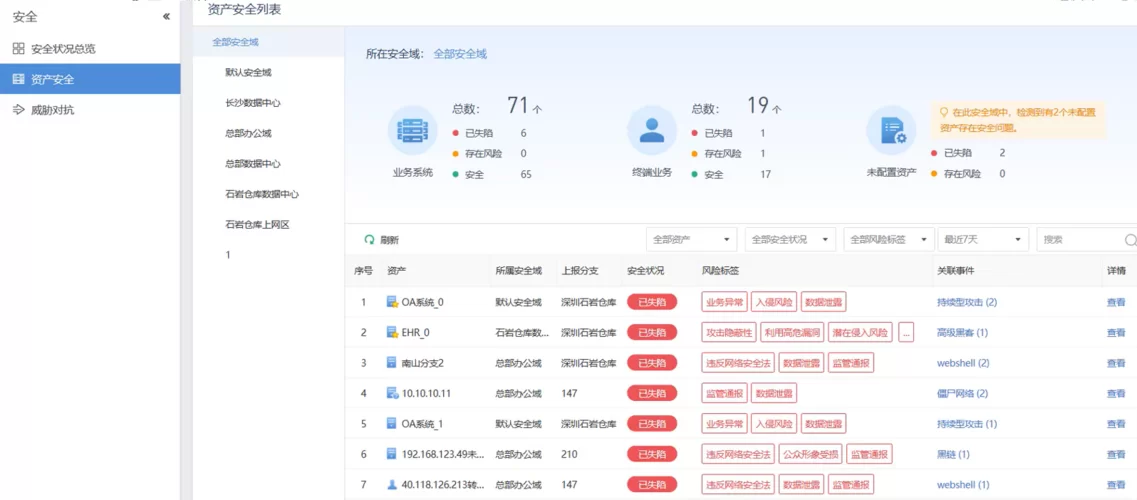This screenshot has height=500, width=1137.
Task: Open 持续型攻击 (1) event link
Action: coord(967,423)
